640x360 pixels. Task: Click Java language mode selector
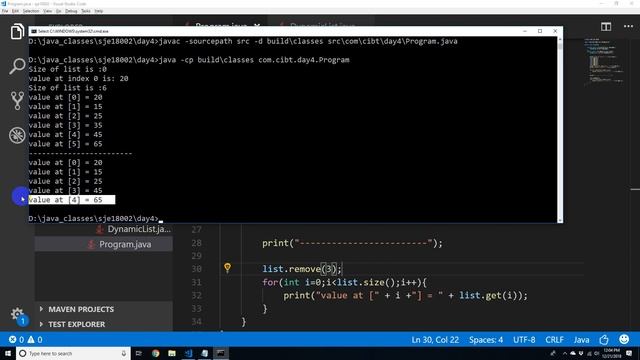[x=581, y=340]
